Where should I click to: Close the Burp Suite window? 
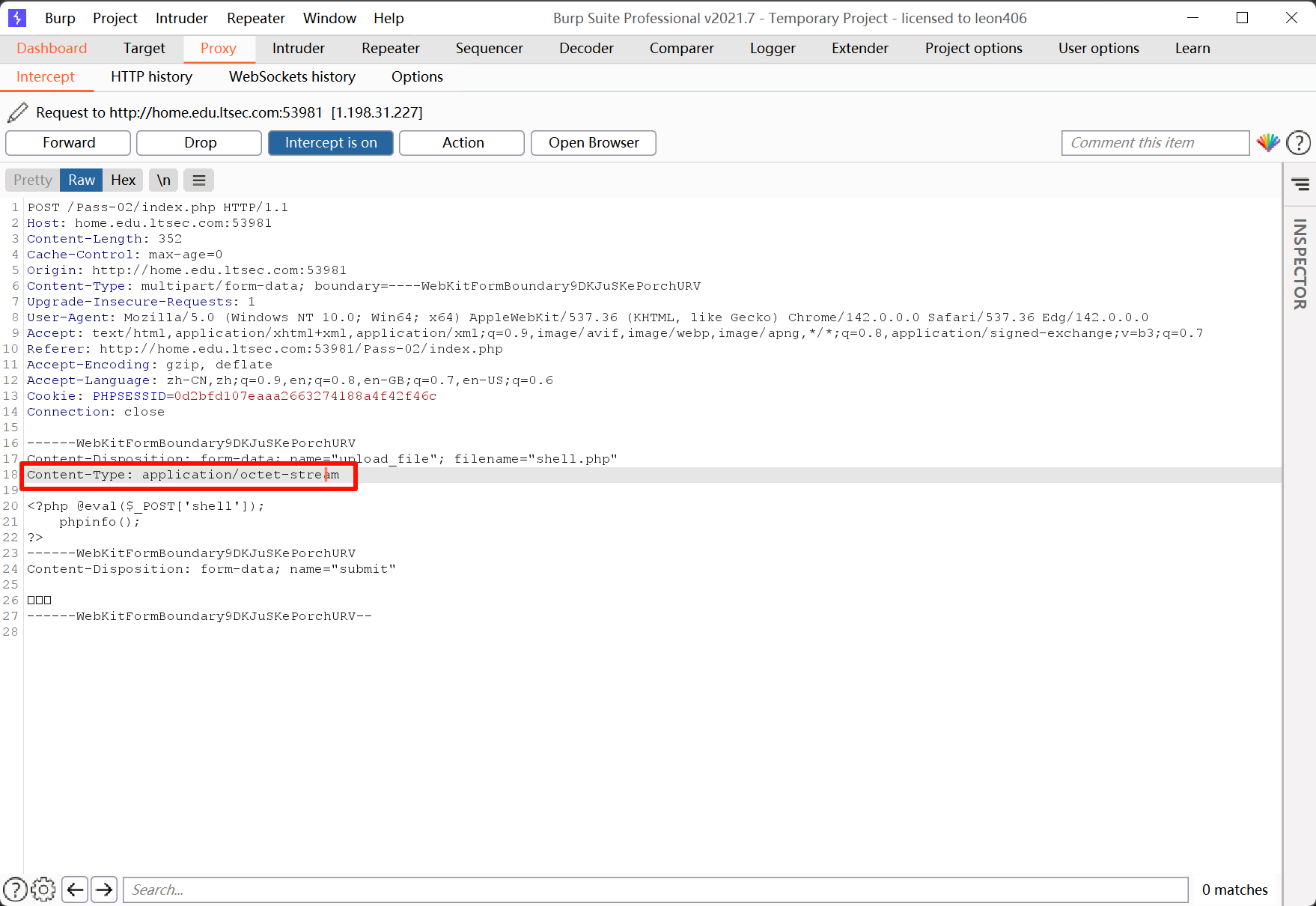1292,18
